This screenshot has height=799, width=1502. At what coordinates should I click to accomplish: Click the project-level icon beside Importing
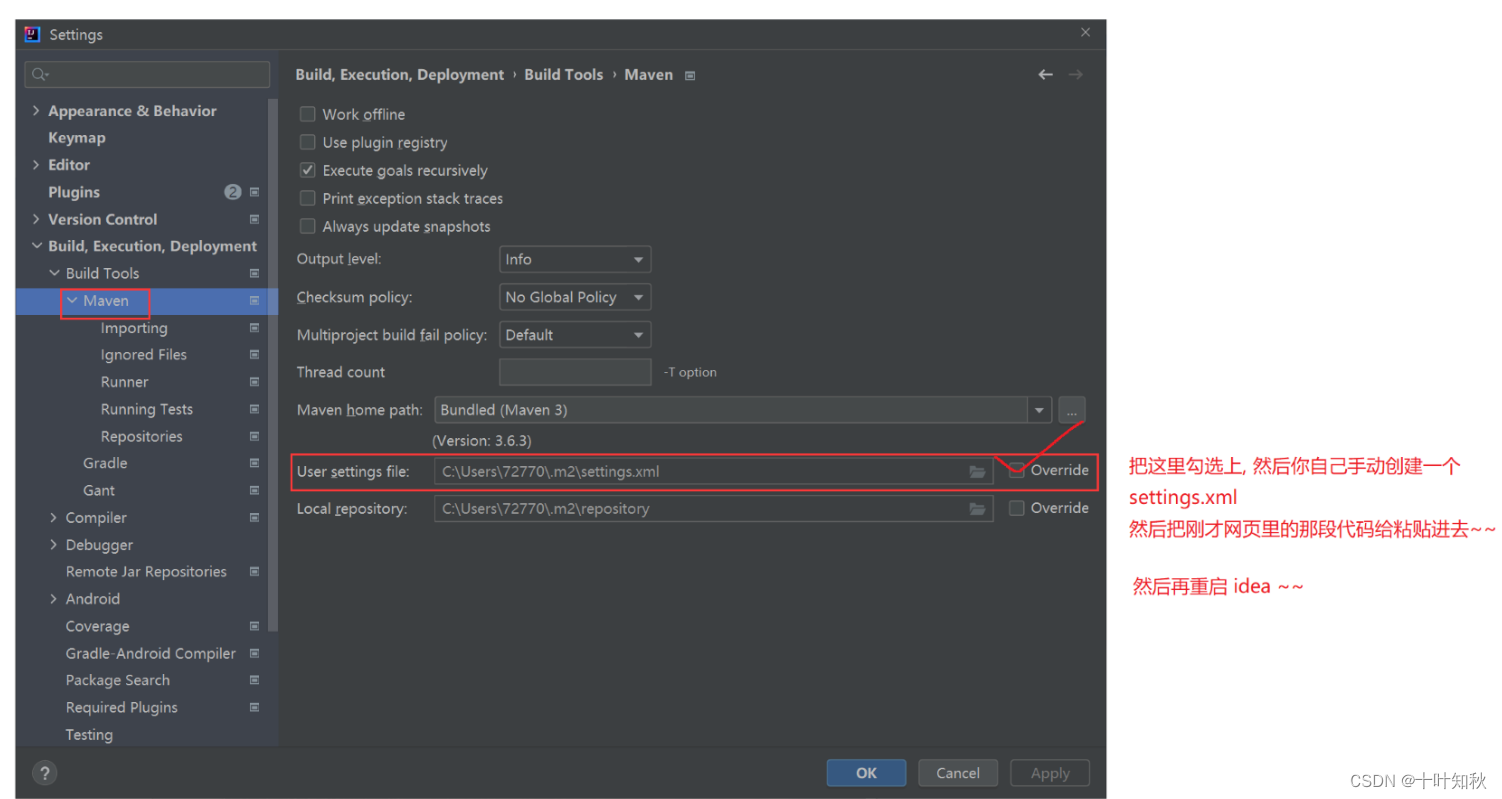pos(255,328)
